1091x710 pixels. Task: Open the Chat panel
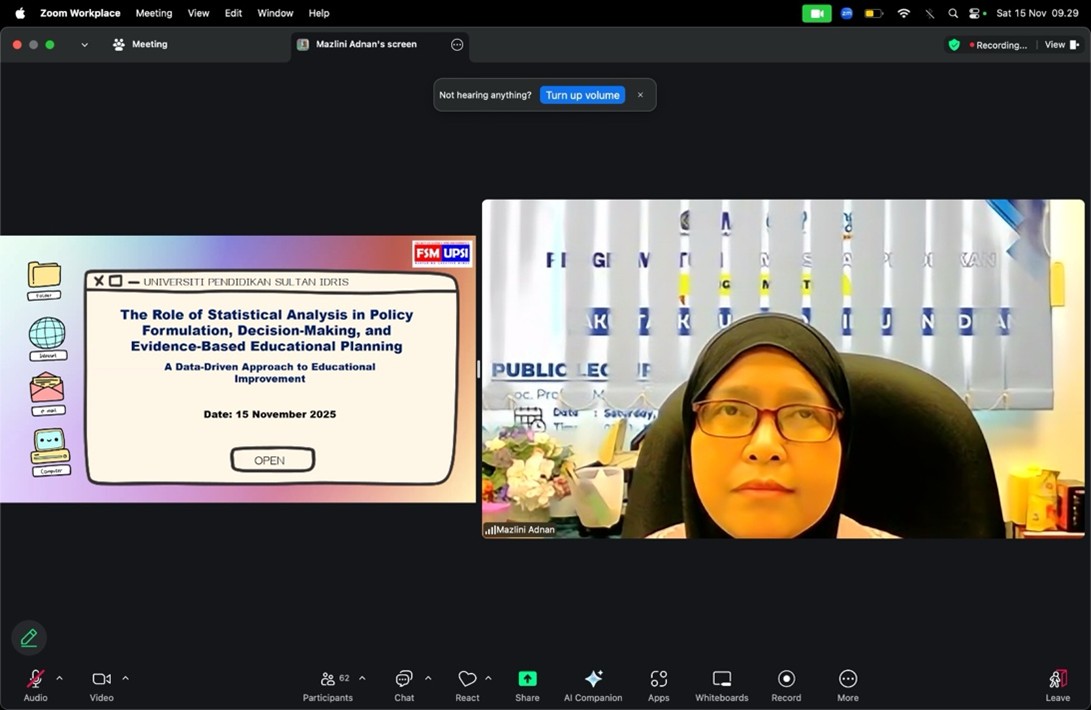click(404, 685)
